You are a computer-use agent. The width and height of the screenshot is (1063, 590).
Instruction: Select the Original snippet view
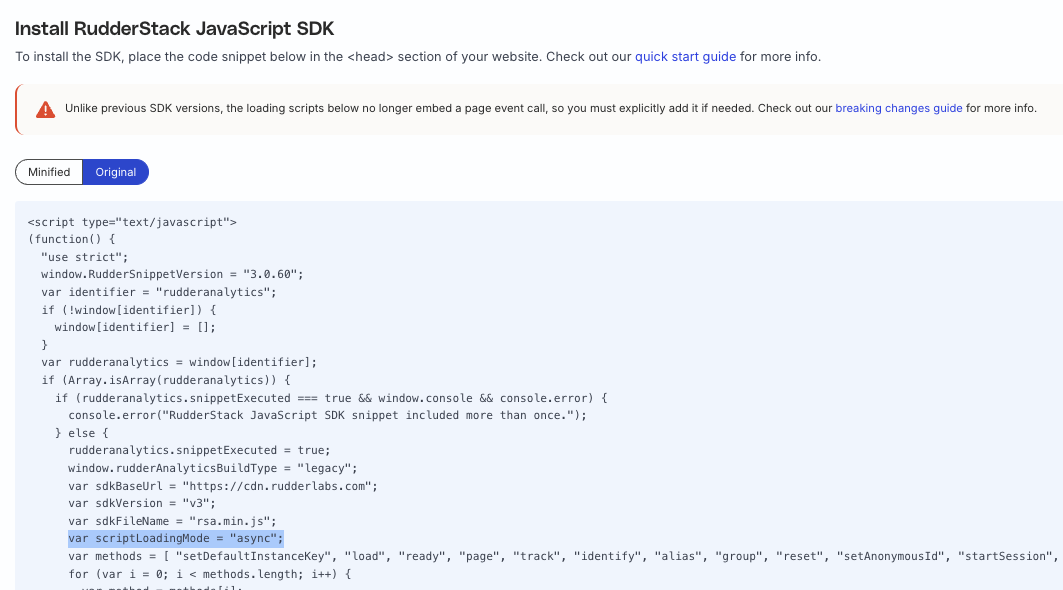click(115, 172)
